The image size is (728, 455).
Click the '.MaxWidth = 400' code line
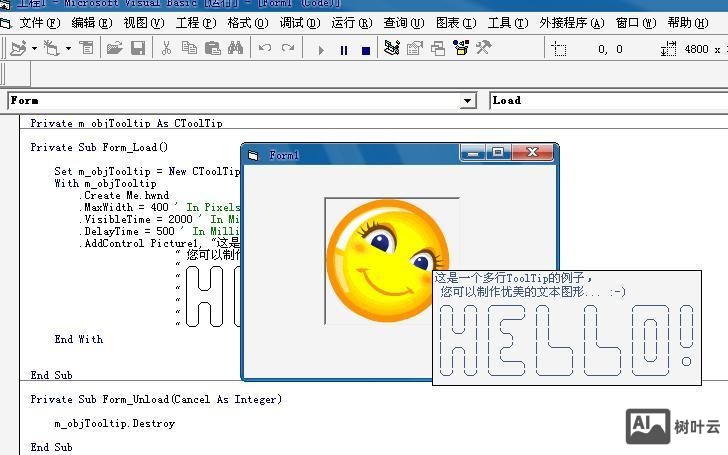tap(123, 208)
